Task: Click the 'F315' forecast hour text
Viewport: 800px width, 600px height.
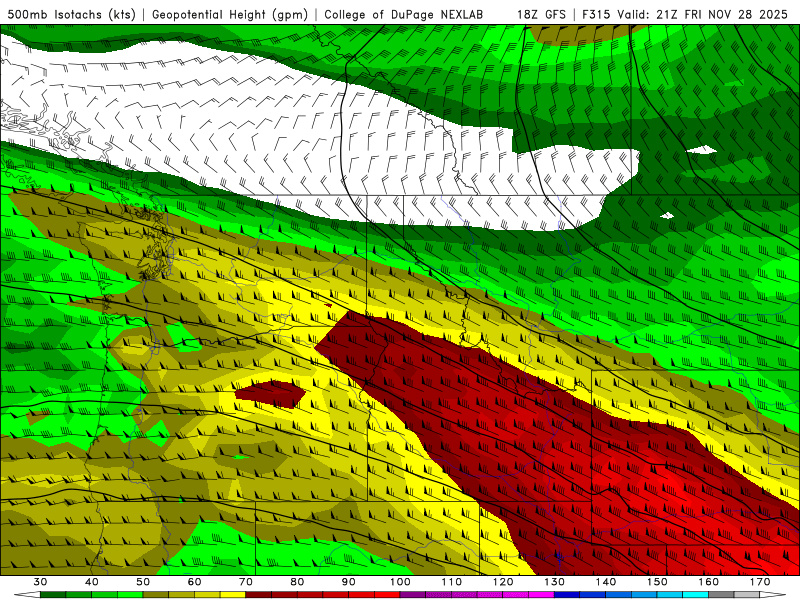Action: pyautogui.click(x=596, y=15)
